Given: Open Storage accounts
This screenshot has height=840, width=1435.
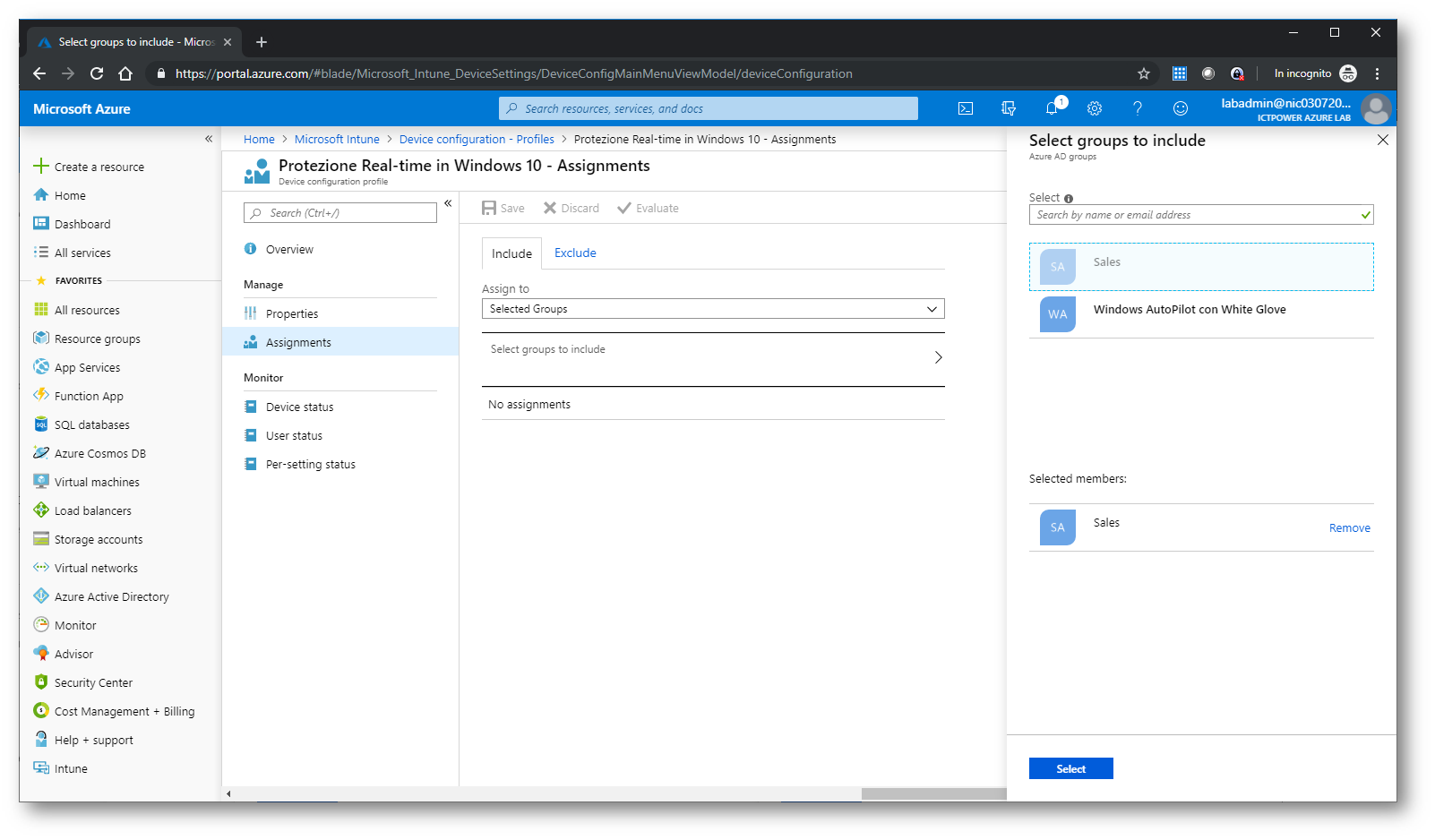Looking at the screenshot, I should click(88, 539).
